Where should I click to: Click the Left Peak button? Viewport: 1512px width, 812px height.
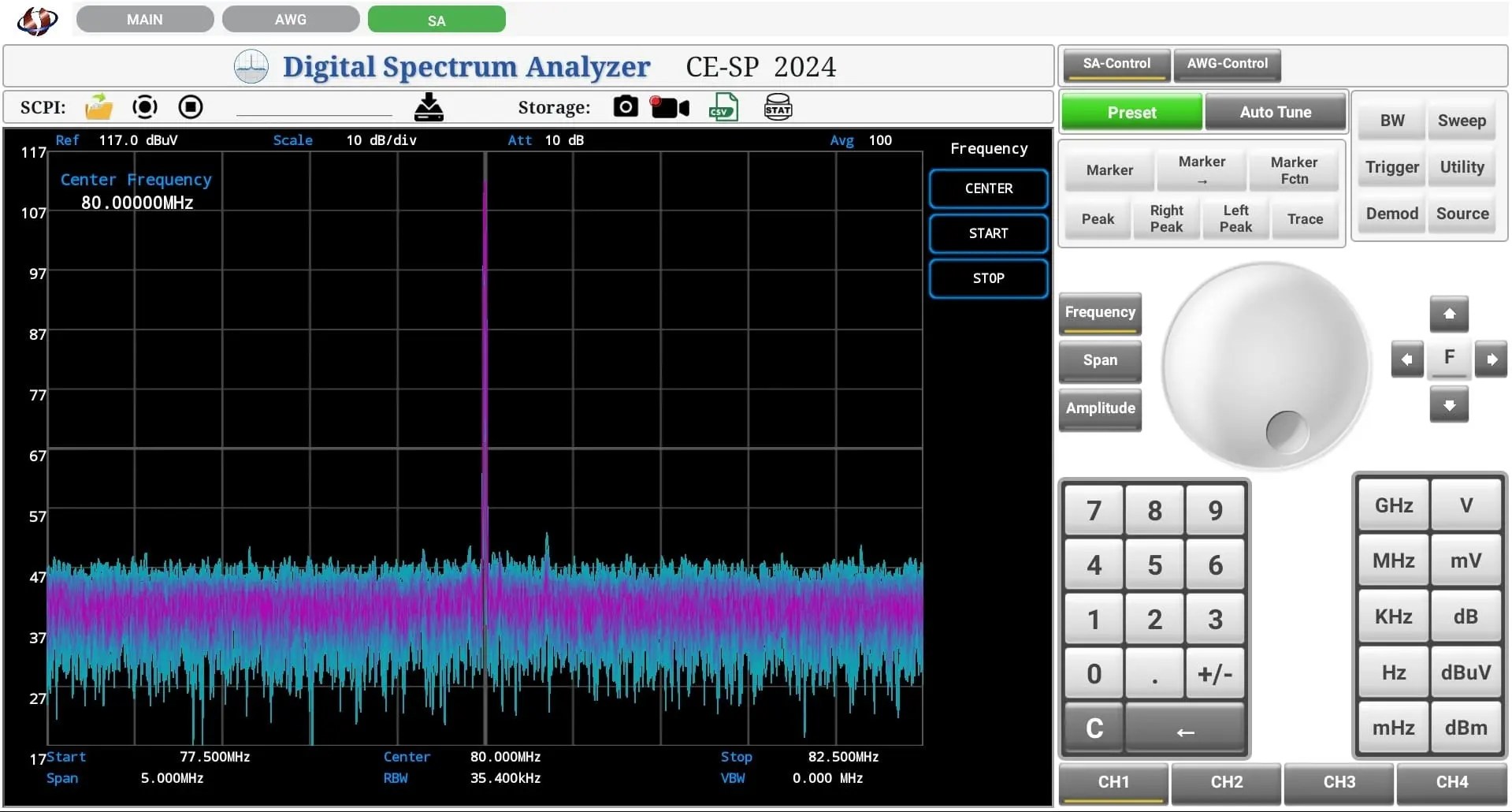[1235, 218]
